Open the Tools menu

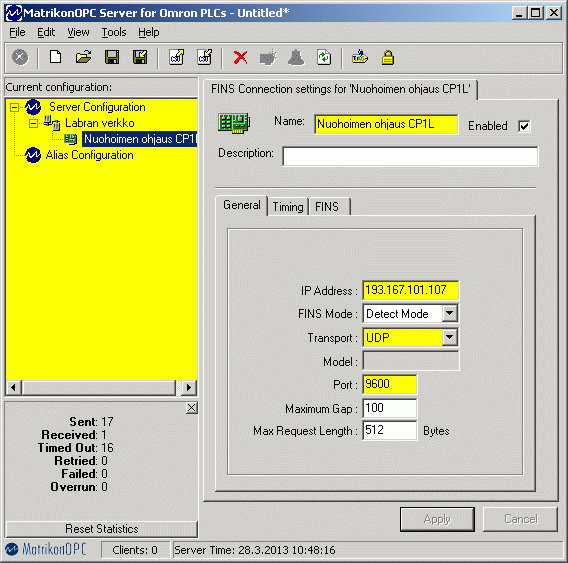[x=114, y=32]
